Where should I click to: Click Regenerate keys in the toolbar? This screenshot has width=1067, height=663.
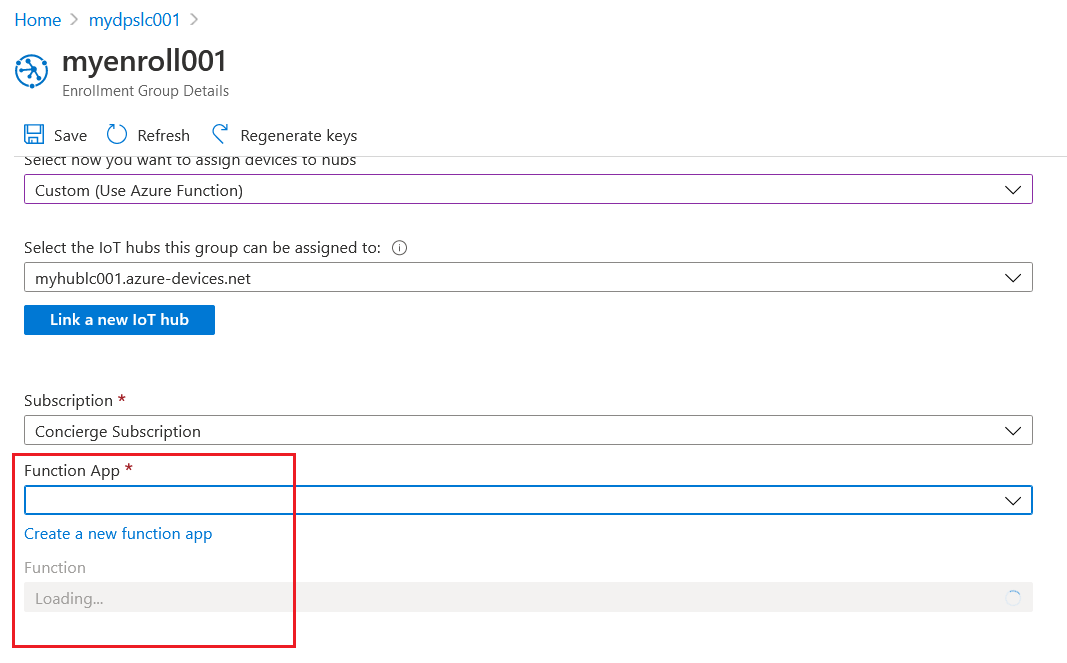click(299, 136)
